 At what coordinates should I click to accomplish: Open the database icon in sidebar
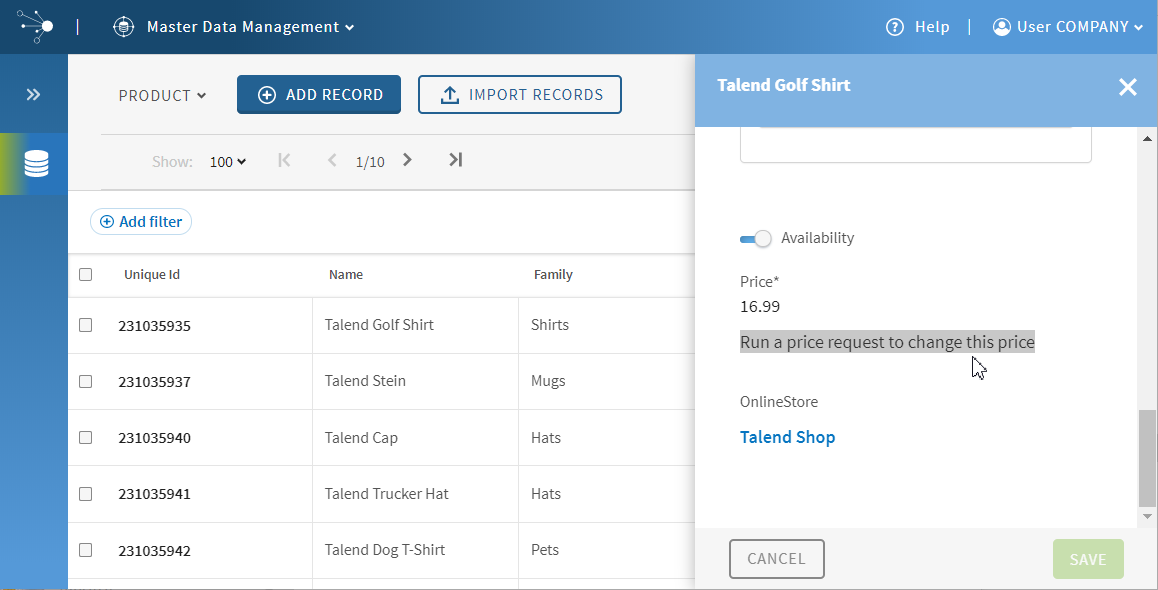click(36, 164)
